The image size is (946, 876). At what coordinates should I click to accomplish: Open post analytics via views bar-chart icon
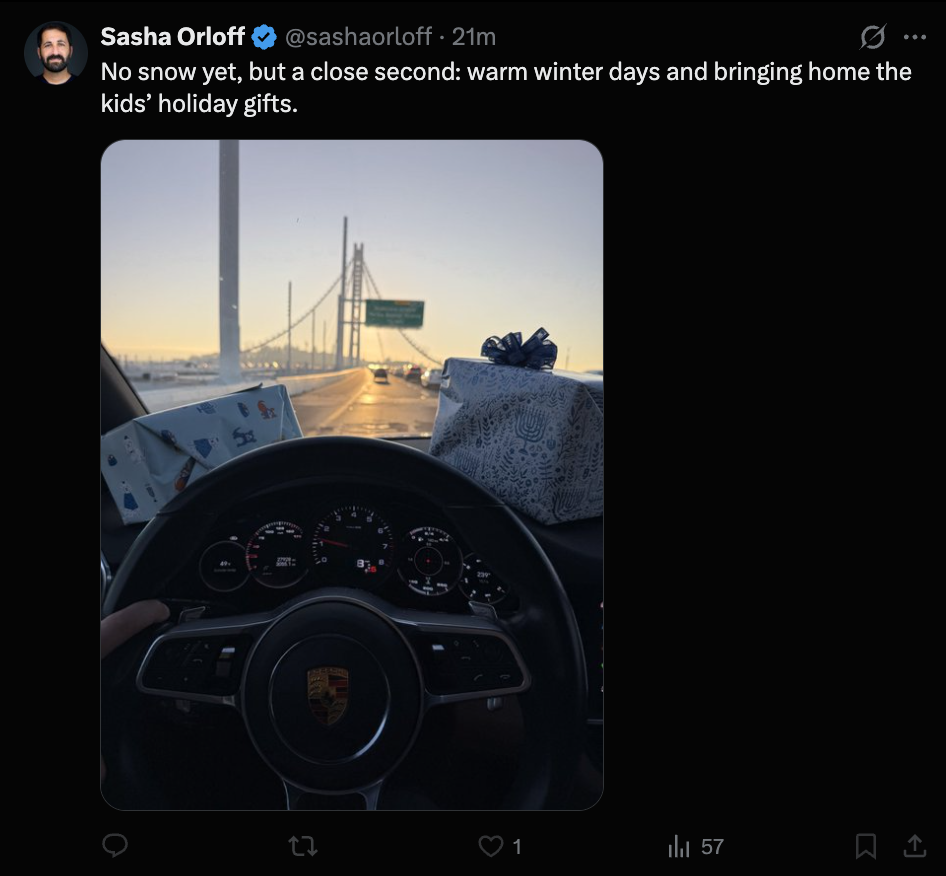tap(679, 847)
